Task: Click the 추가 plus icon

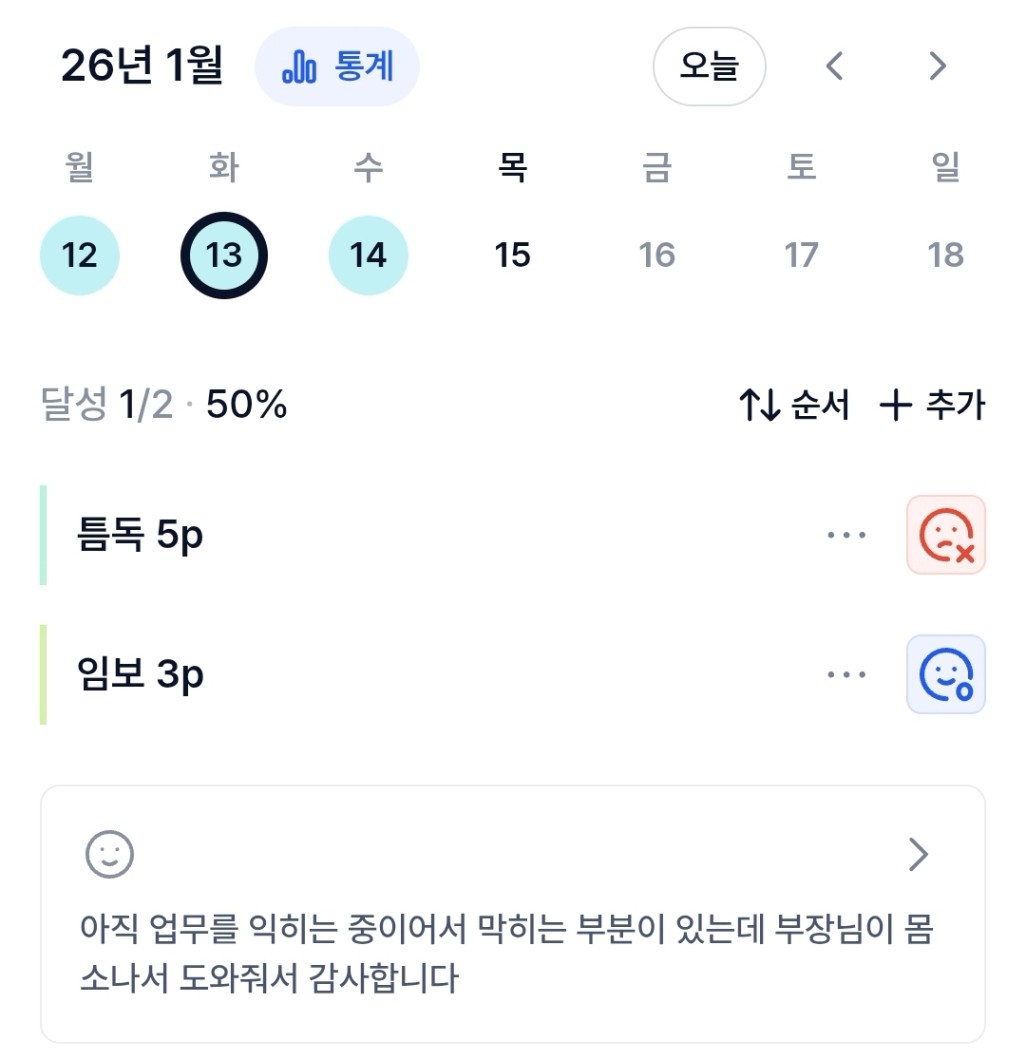Action: [895, 405]
